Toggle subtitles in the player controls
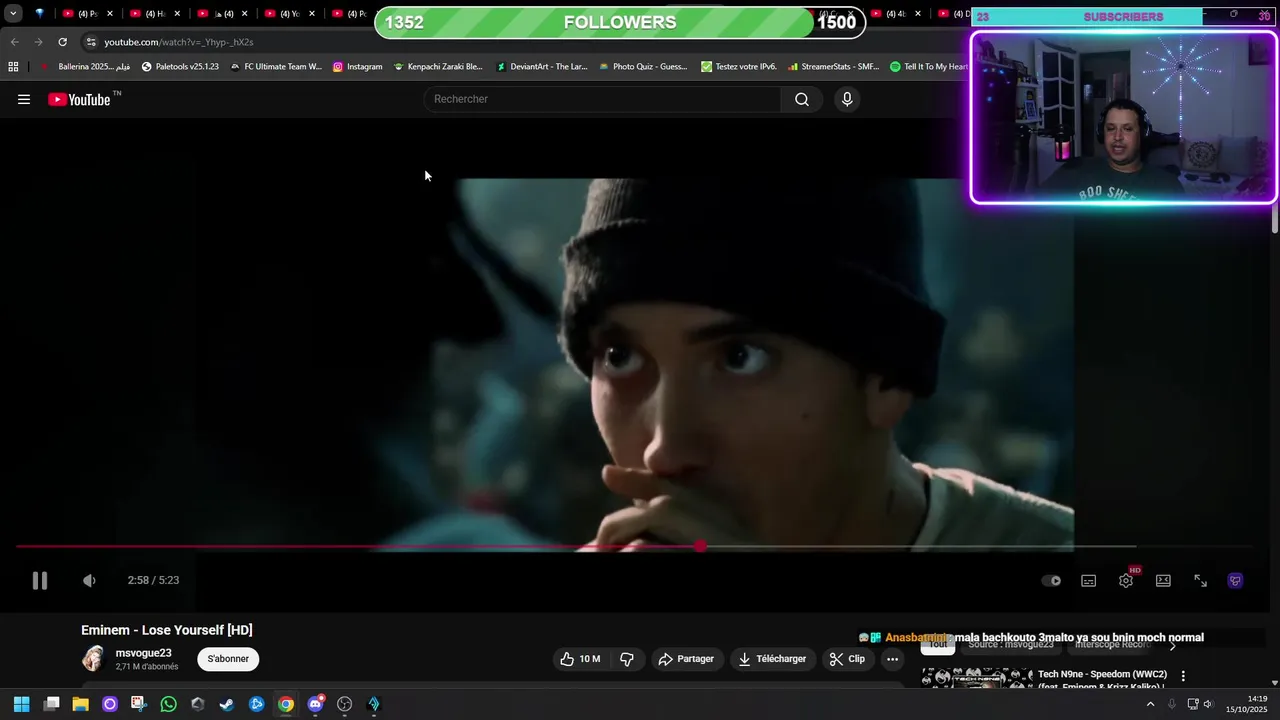The width and height of the screenshot is (1280, 720). click(x=1088, y=580)
